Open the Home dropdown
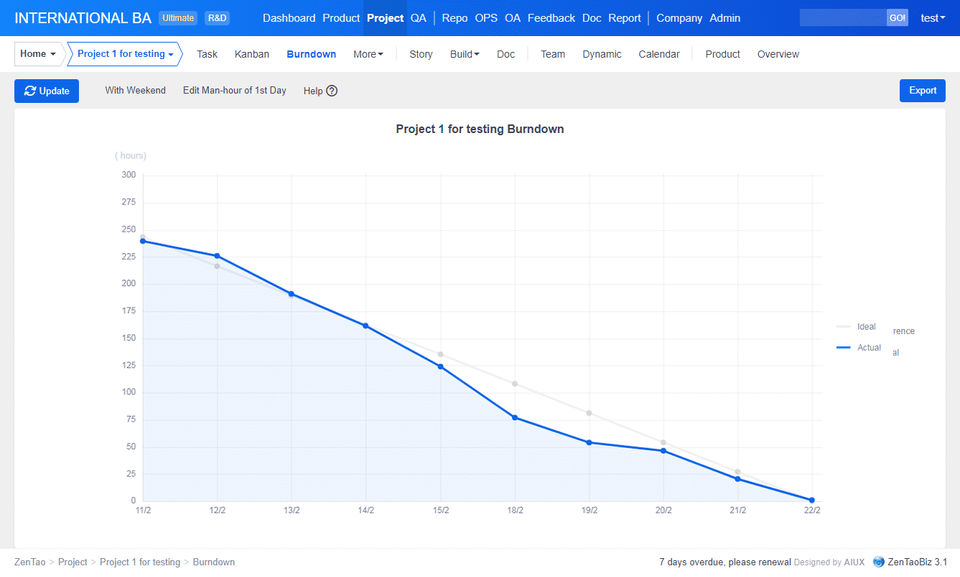 point(38,54)
